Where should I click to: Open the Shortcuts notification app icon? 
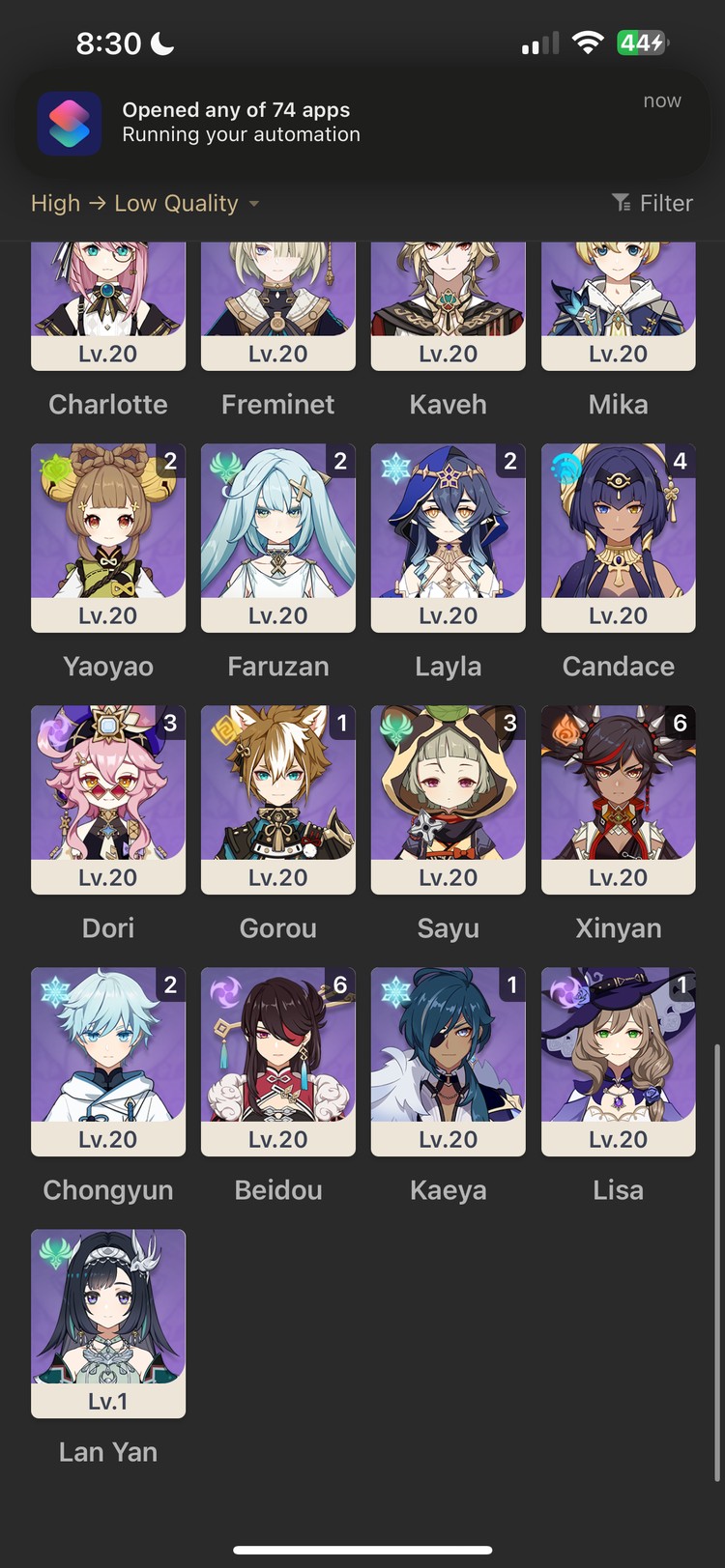(70, 124)
